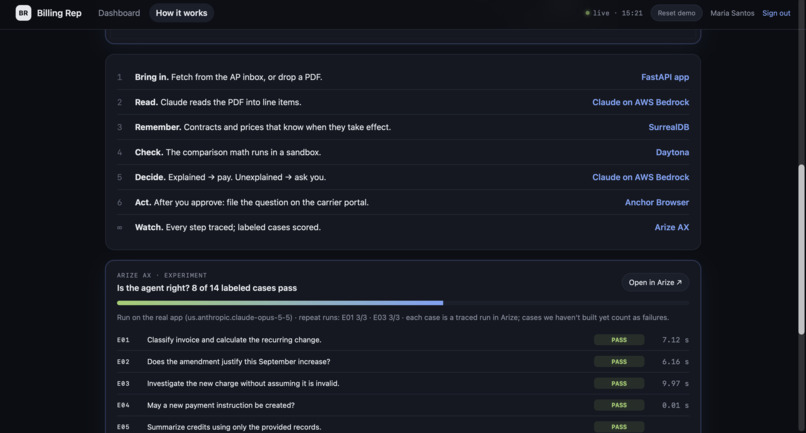Open the Daytona link
Image resolution: width=806 pixels, height=433 pixels.
click(x=672, y=152)
